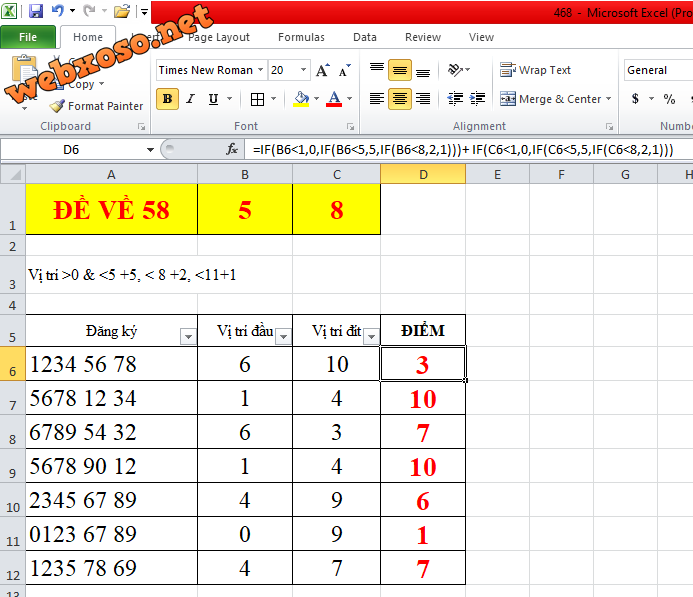
Task: Toggle Italic formatting
Action: click(x=191, y=99)
